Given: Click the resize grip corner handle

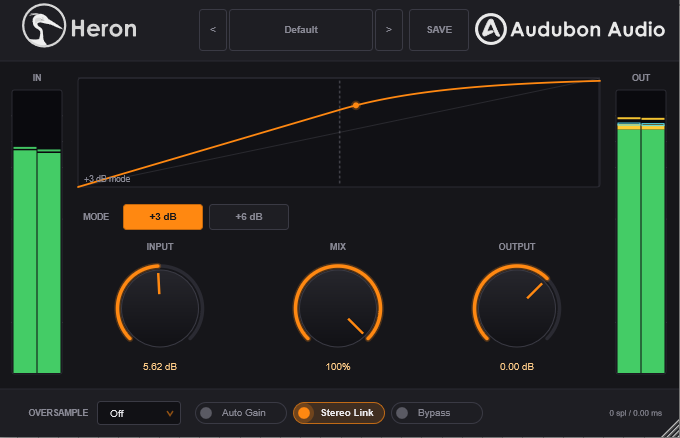Looking at the screenshot, I should pyautogui.click(x=670, y=429).
